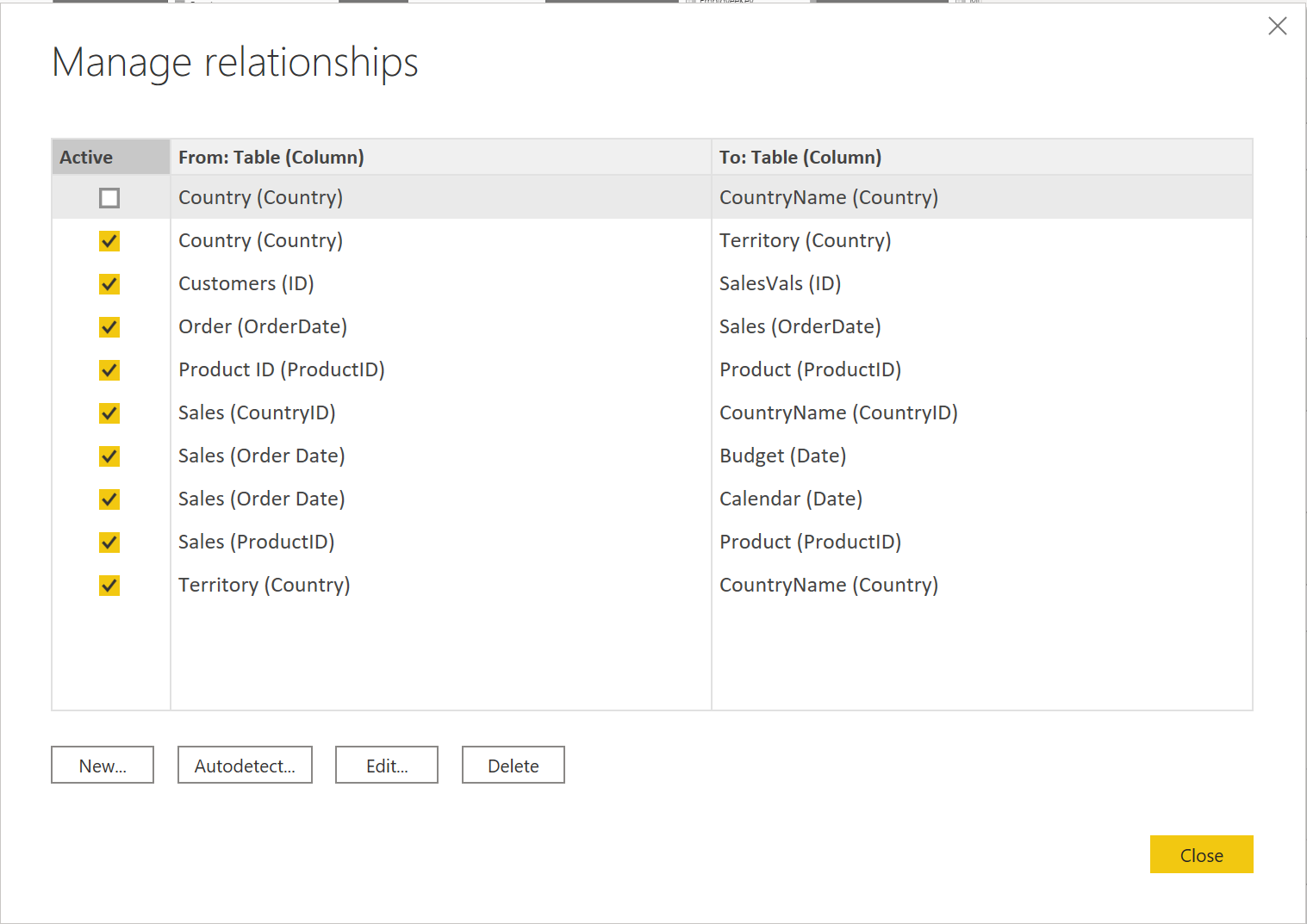Uncheck the Sales to Budget relationship
Image resolution: width=1307 pixels, height=924 pixels.
(x=109, y=456)
